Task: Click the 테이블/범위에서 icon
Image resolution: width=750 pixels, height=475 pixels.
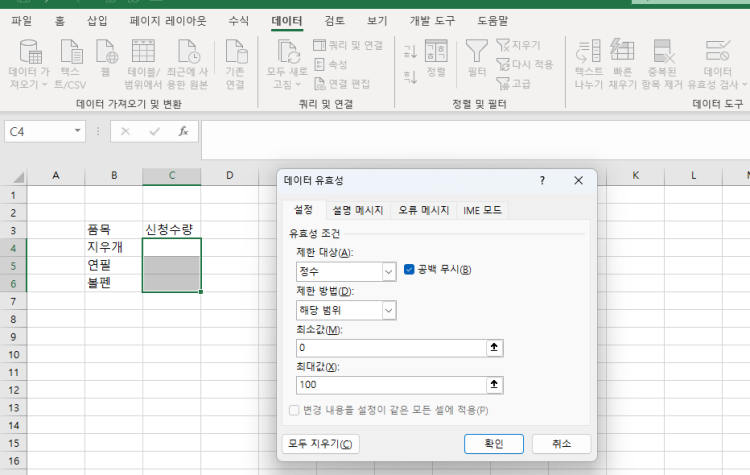Action: [x=143, y=51]
